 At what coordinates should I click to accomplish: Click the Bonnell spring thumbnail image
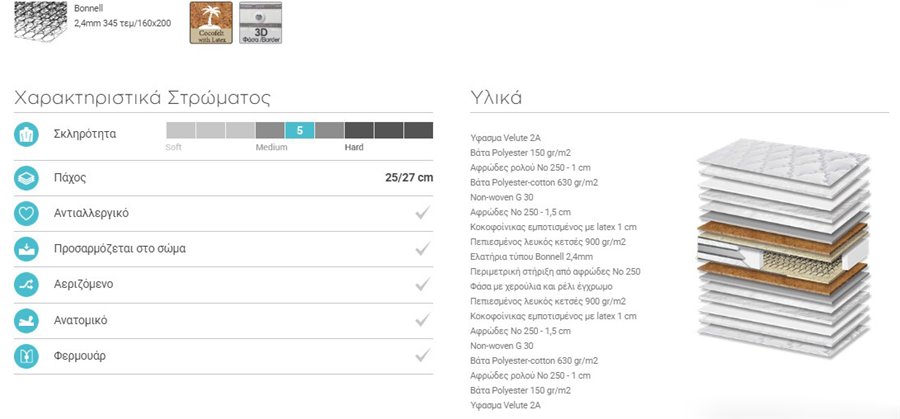click(40, 21)
